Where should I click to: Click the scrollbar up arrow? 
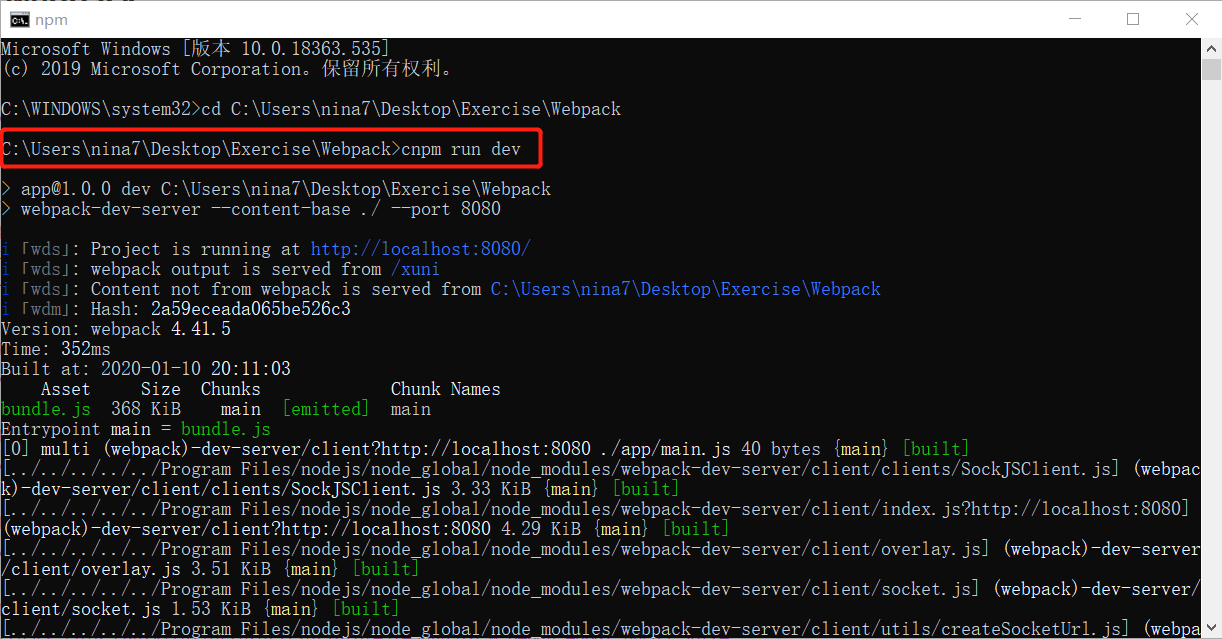tap(1211, 48)
